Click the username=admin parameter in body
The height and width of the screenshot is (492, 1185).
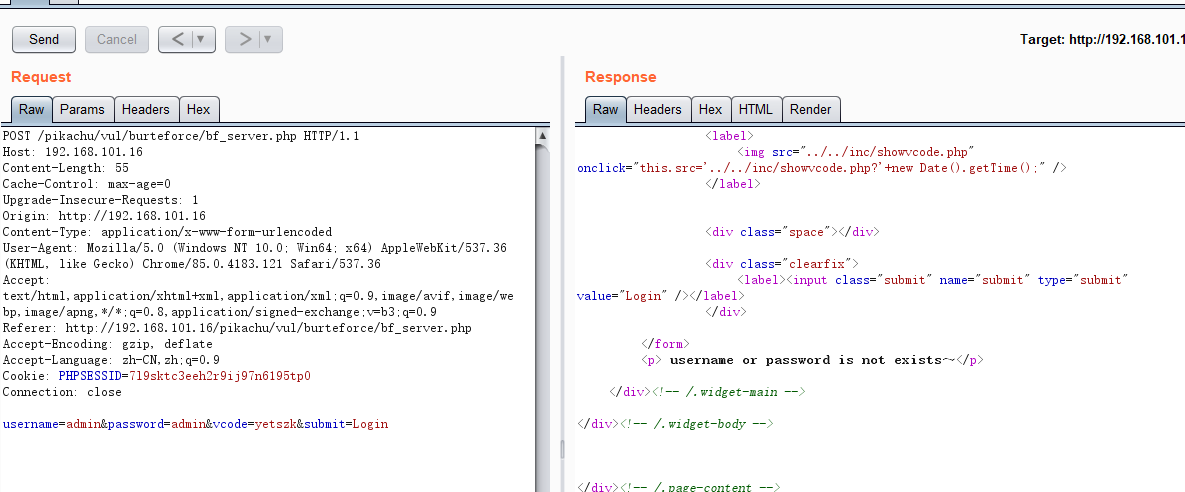50,424
